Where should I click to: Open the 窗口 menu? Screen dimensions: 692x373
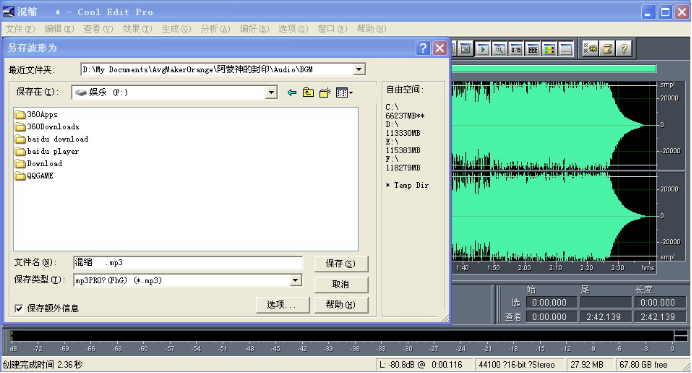point(332,29)
